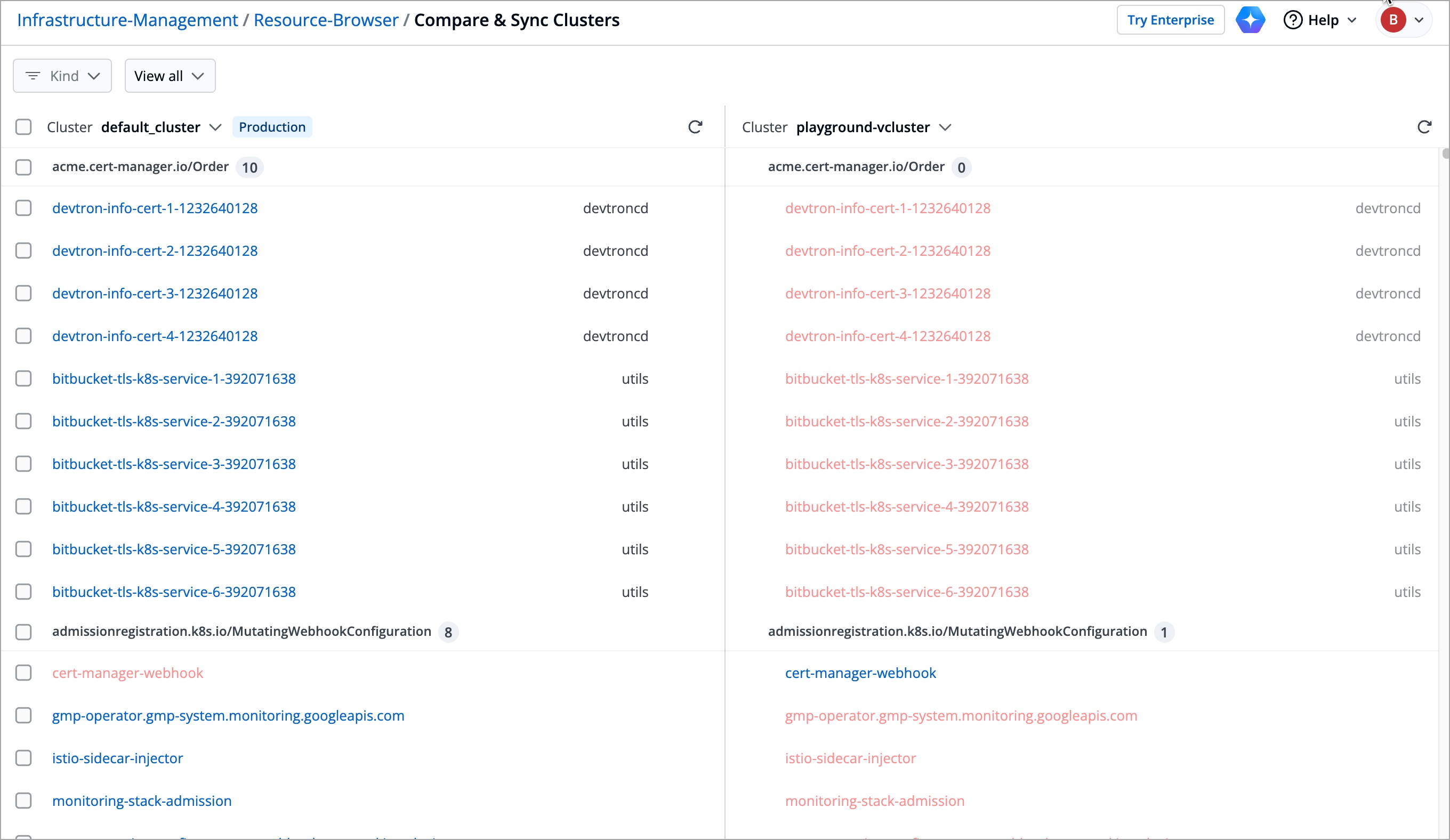The width and height of the screenshot is (1450, 840).
Task: Click the Production environment tag
Action: pyautogui.click(x=272, y=126)
